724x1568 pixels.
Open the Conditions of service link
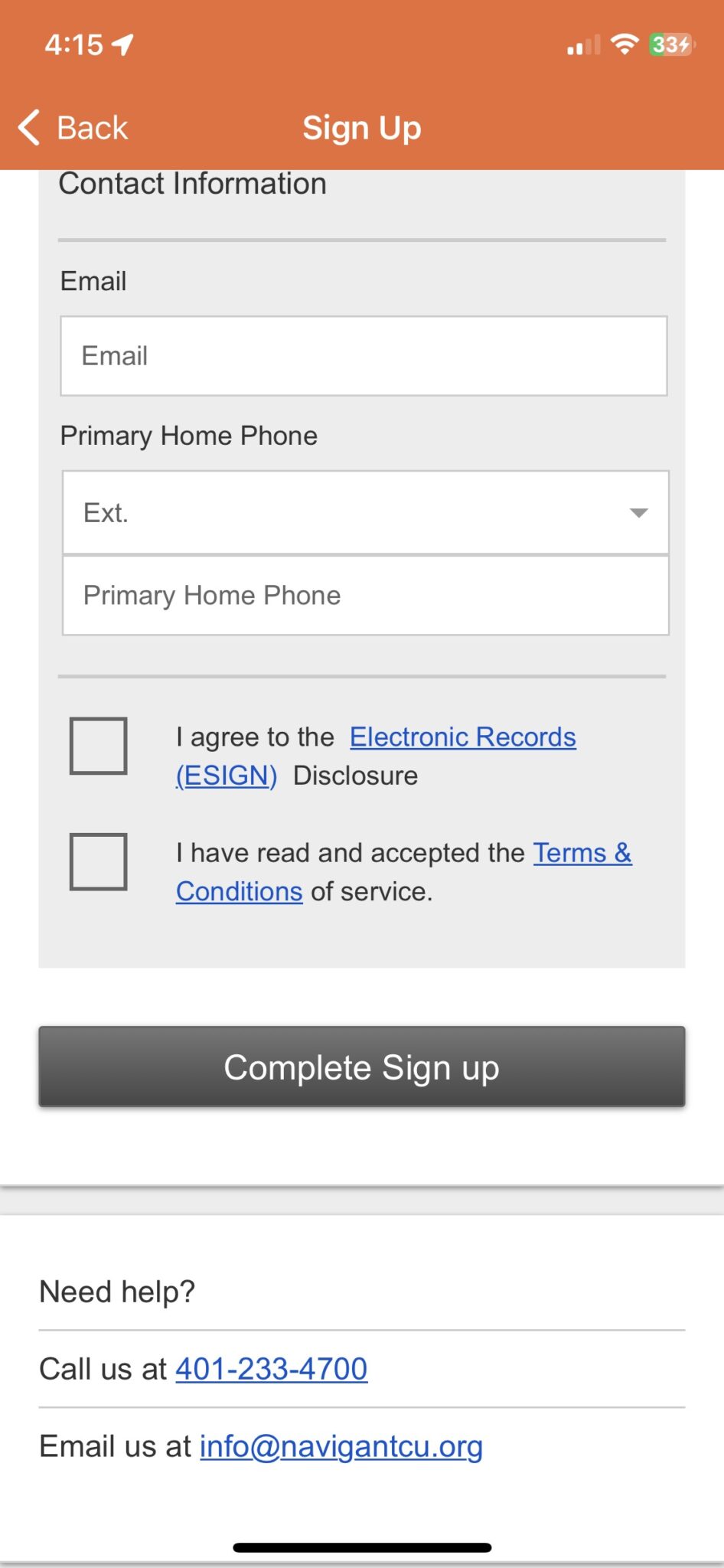[x=240, y=891]
